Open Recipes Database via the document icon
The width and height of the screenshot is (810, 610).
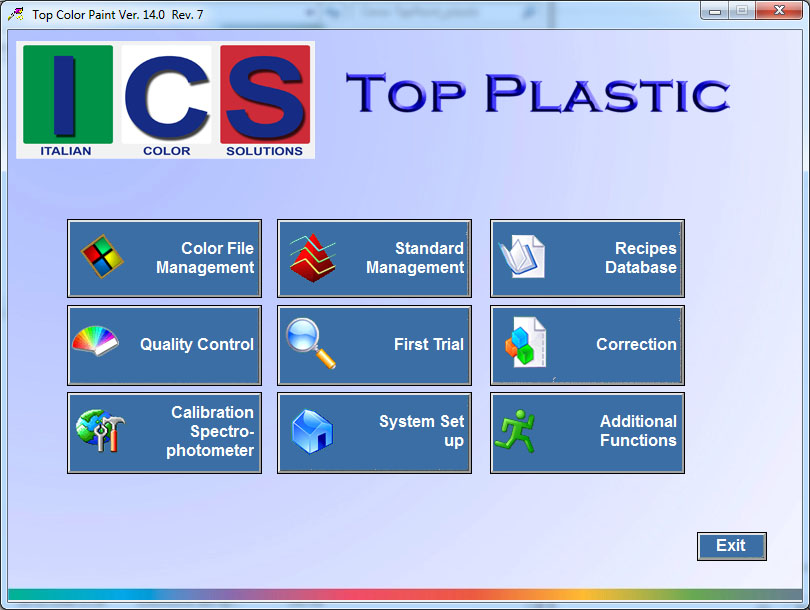pos(522,257)
